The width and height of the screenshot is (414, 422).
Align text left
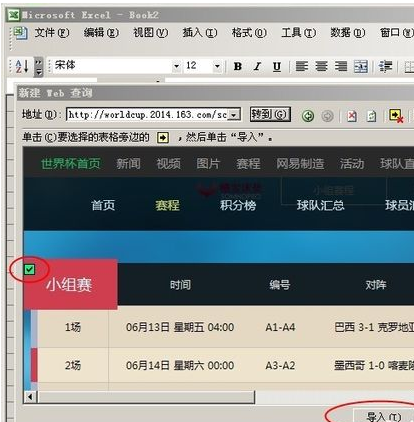[x=302, y=66]
